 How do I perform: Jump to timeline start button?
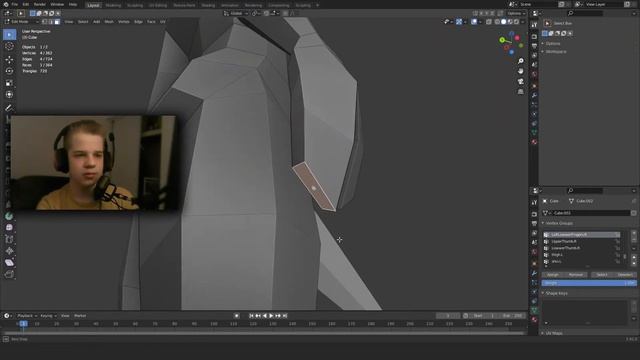pos(251,316)
